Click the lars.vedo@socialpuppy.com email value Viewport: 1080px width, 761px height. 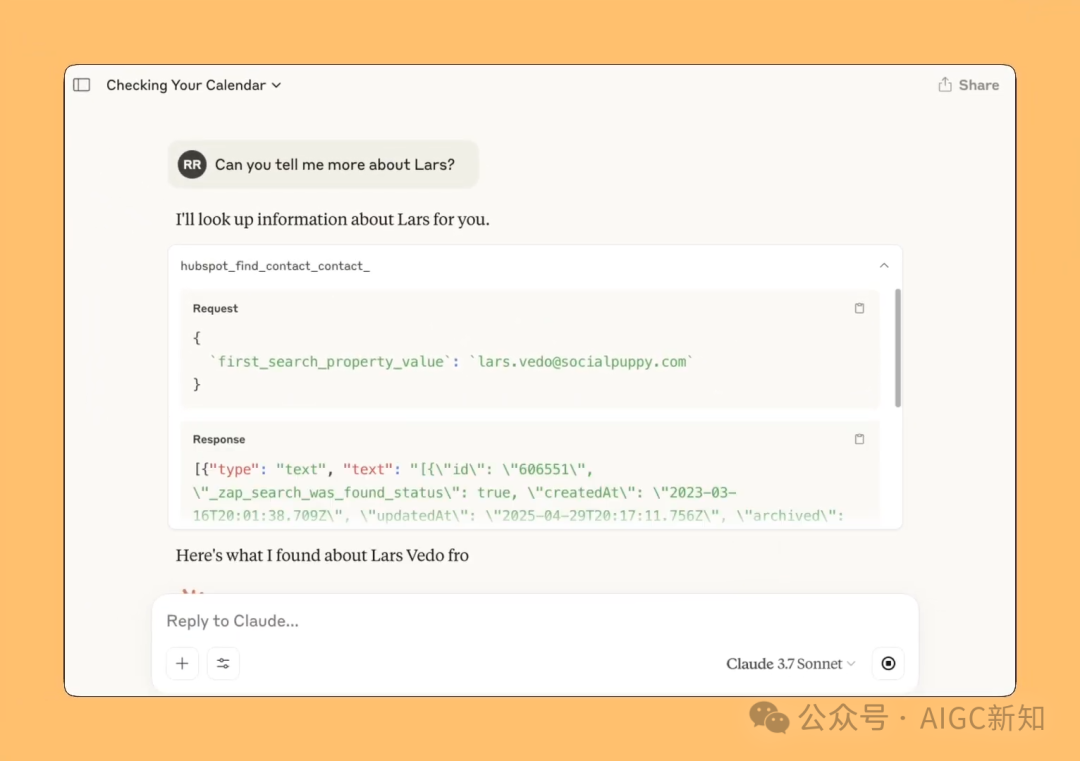coord(582,362)
